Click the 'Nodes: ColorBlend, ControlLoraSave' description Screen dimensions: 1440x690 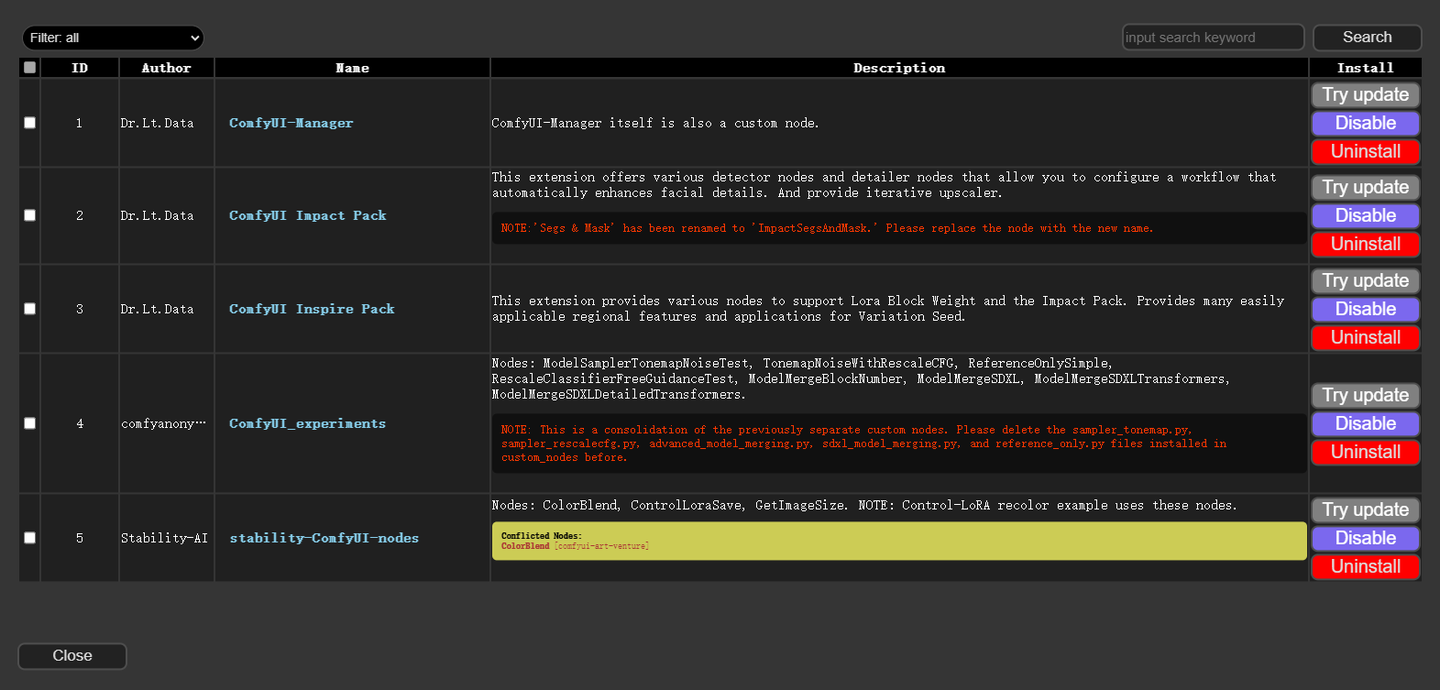point(865,505)
